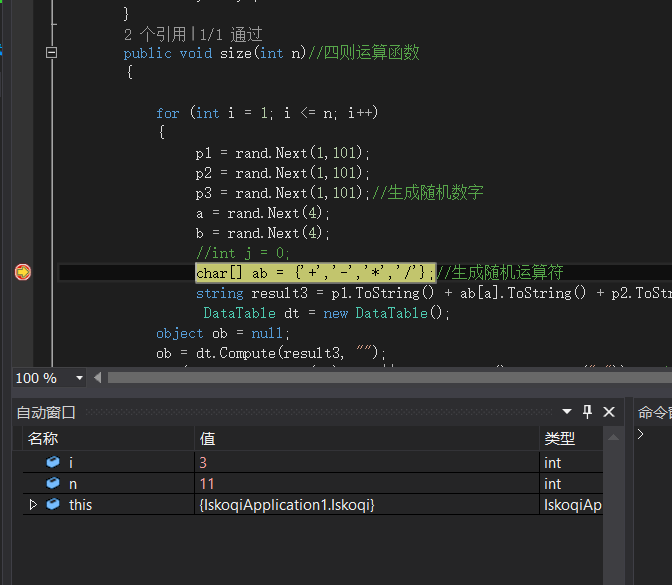Click the commented '//int j = 0;' line
This screenshot has width=672, height=585.
pos(243,253)
